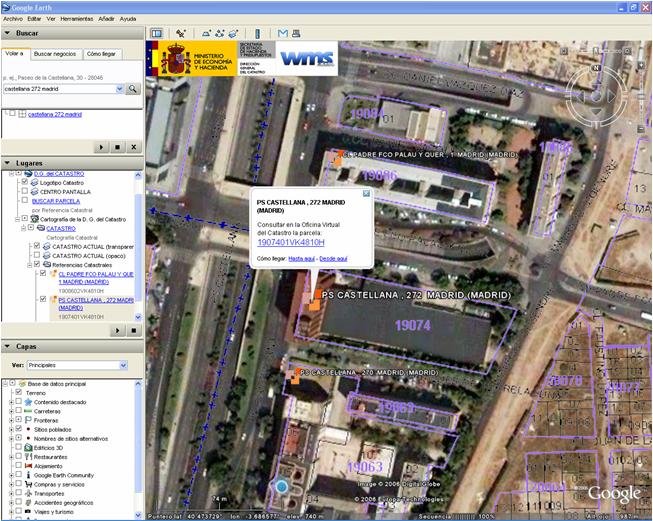The image size is (653, 521).
Task: Select the add path tool
Action: [x=219, y=33]
